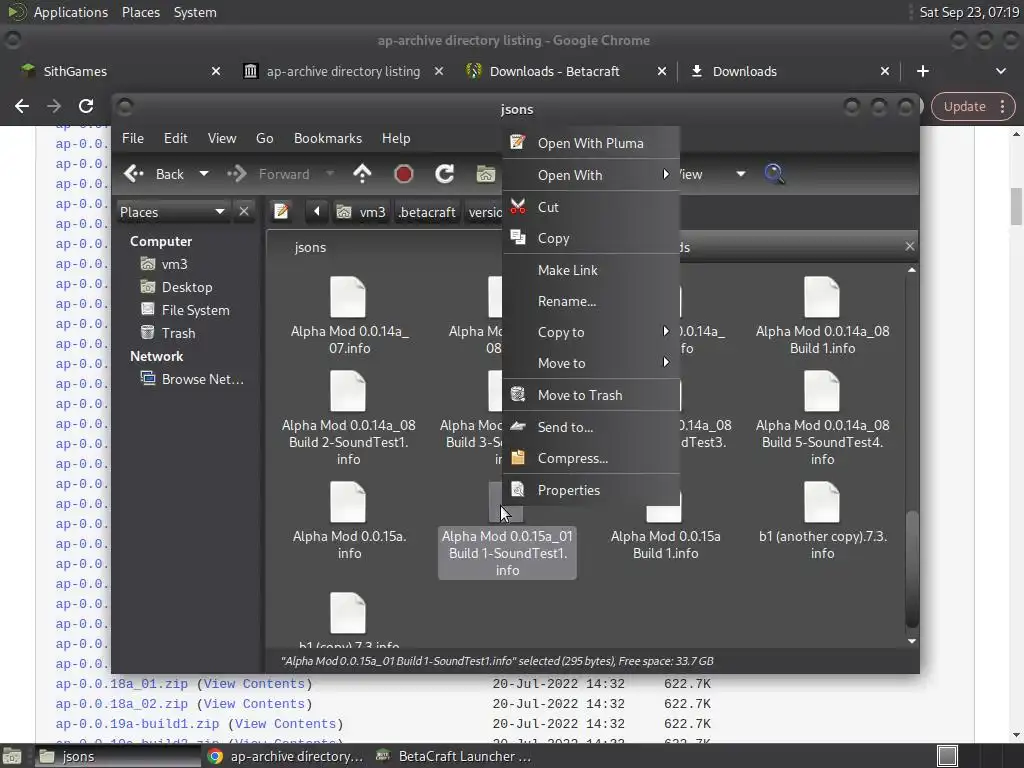Open the File menu
This screenshot has width=1024, height=768.
point(133,138)
